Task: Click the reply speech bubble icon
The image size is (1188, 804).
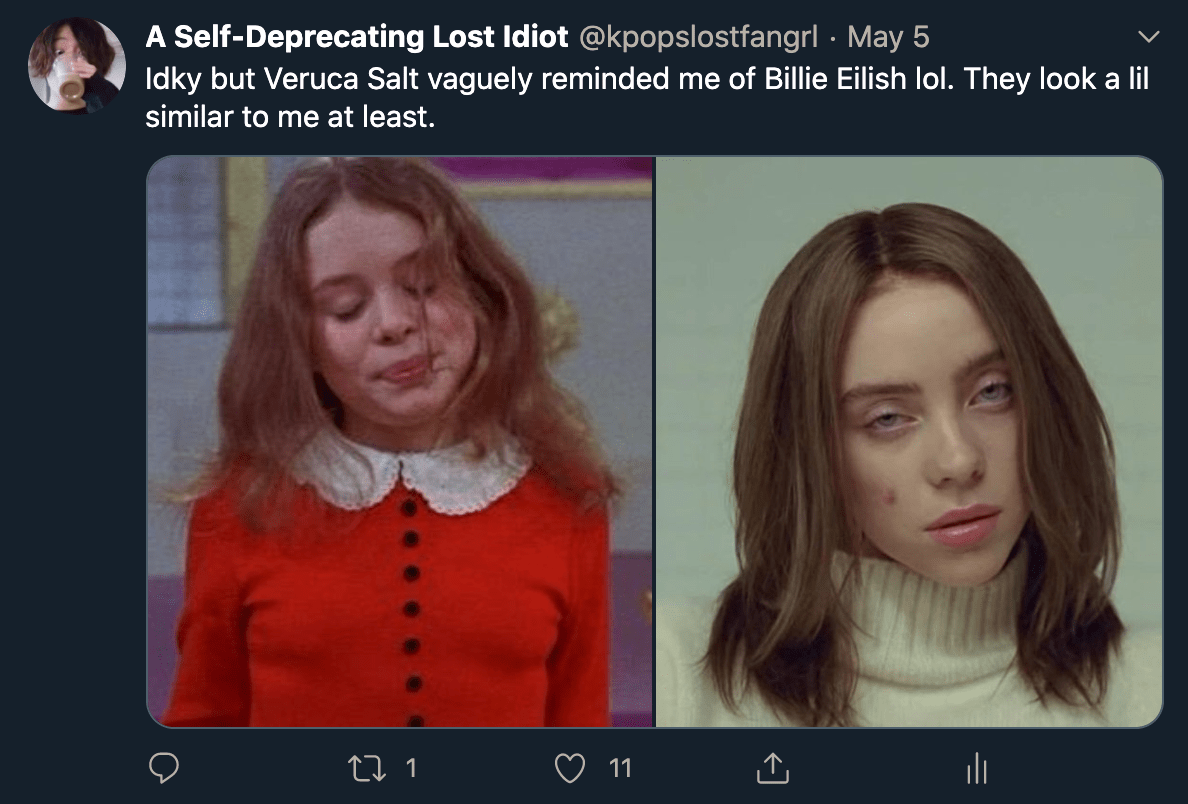Action: point(163,767)
